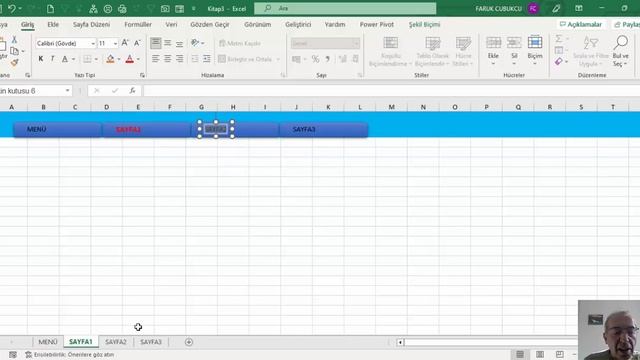The height and width of the screenshot is (360, 640).
Task: Align text right
Action: (x=180, y=59)
